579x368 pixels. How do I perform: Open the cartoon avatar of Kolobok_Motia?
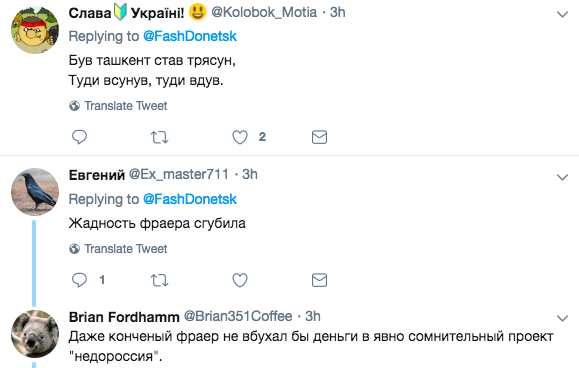coord(35,30)
